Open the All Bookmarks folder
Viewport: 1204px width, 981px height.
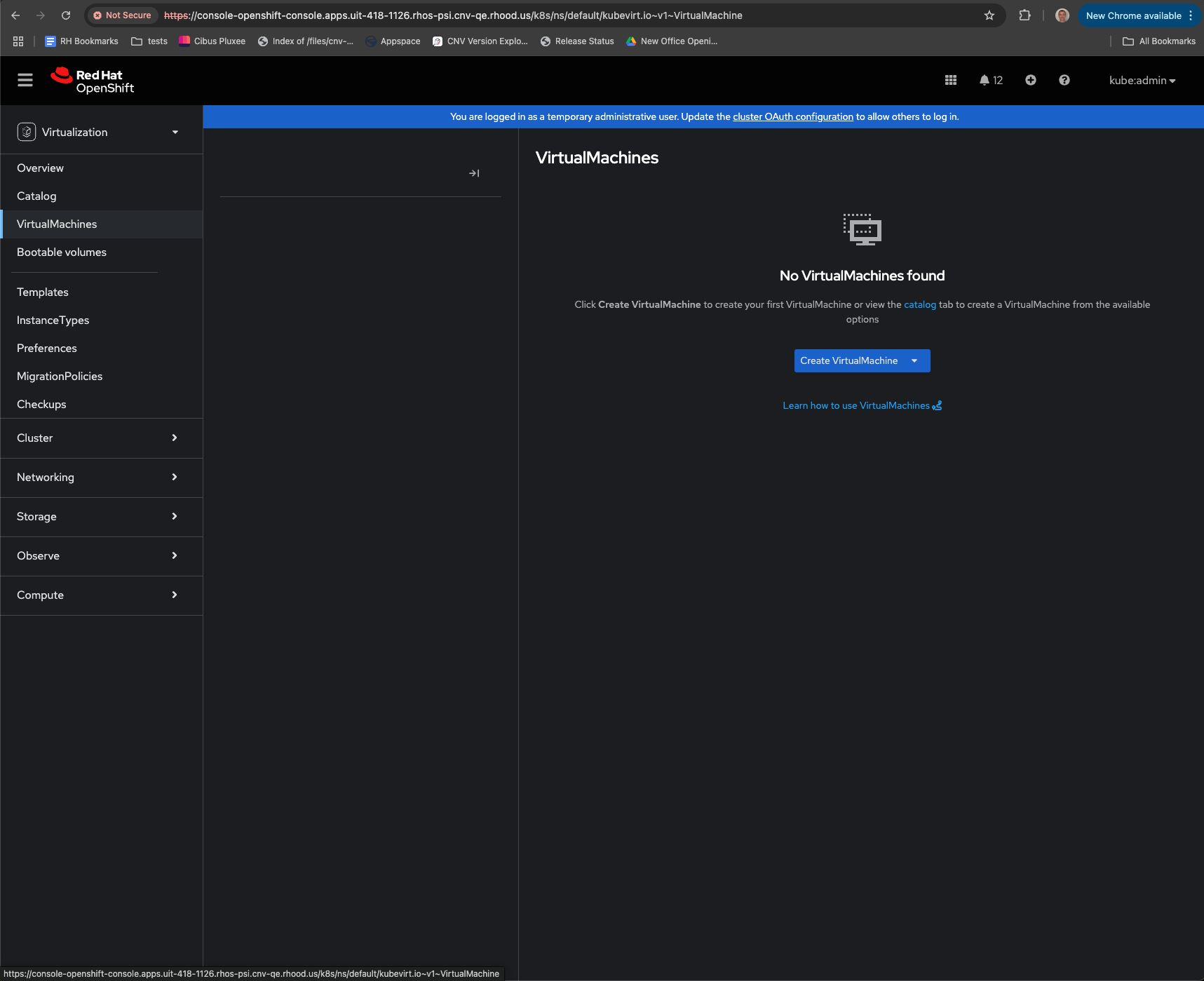point(1159,41)
